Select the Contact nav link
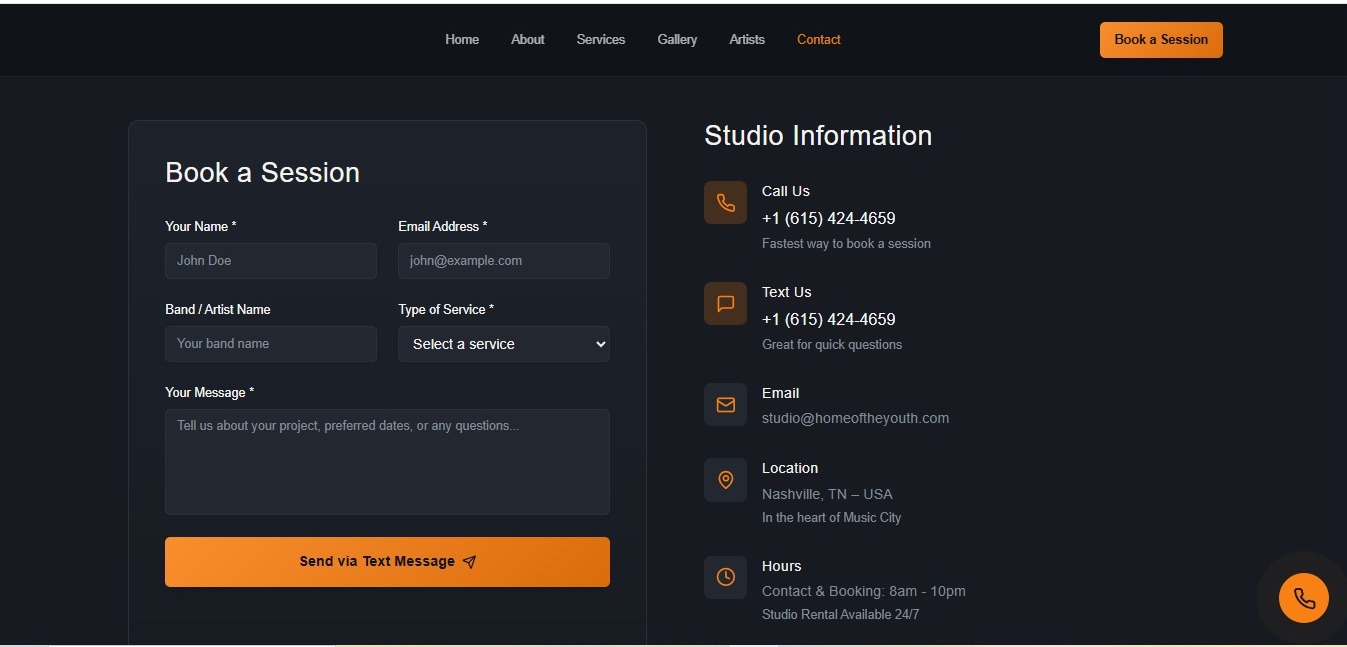Screen dimensions: 1347x647 [x=818, y=40]
